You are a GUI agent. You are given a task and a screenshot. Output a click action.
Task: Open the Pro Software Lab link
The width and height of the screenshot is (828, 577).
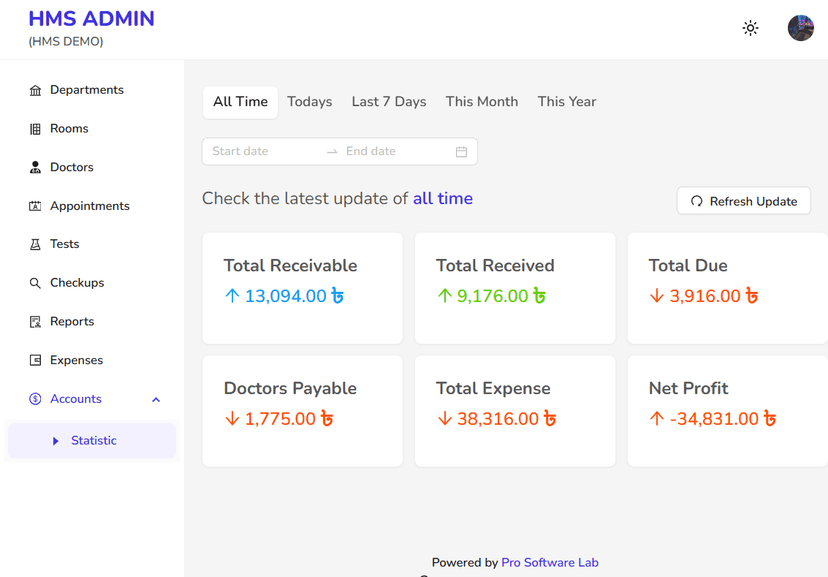pos(549,563)
